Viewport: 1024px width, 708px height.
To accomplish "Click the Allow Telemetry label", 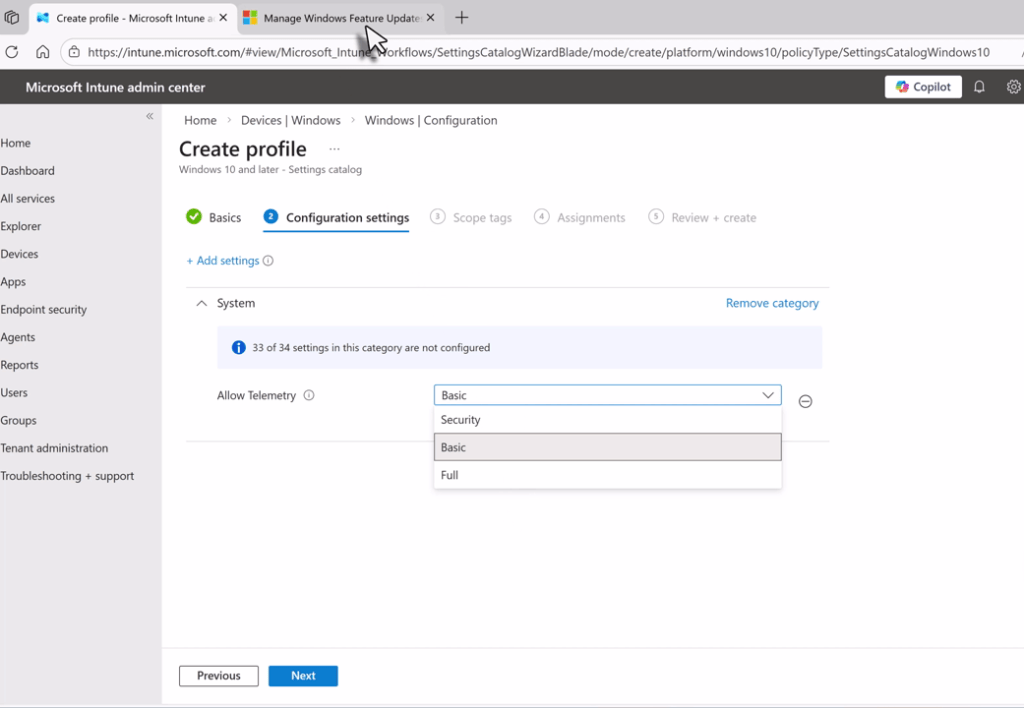I will point(256,395).
